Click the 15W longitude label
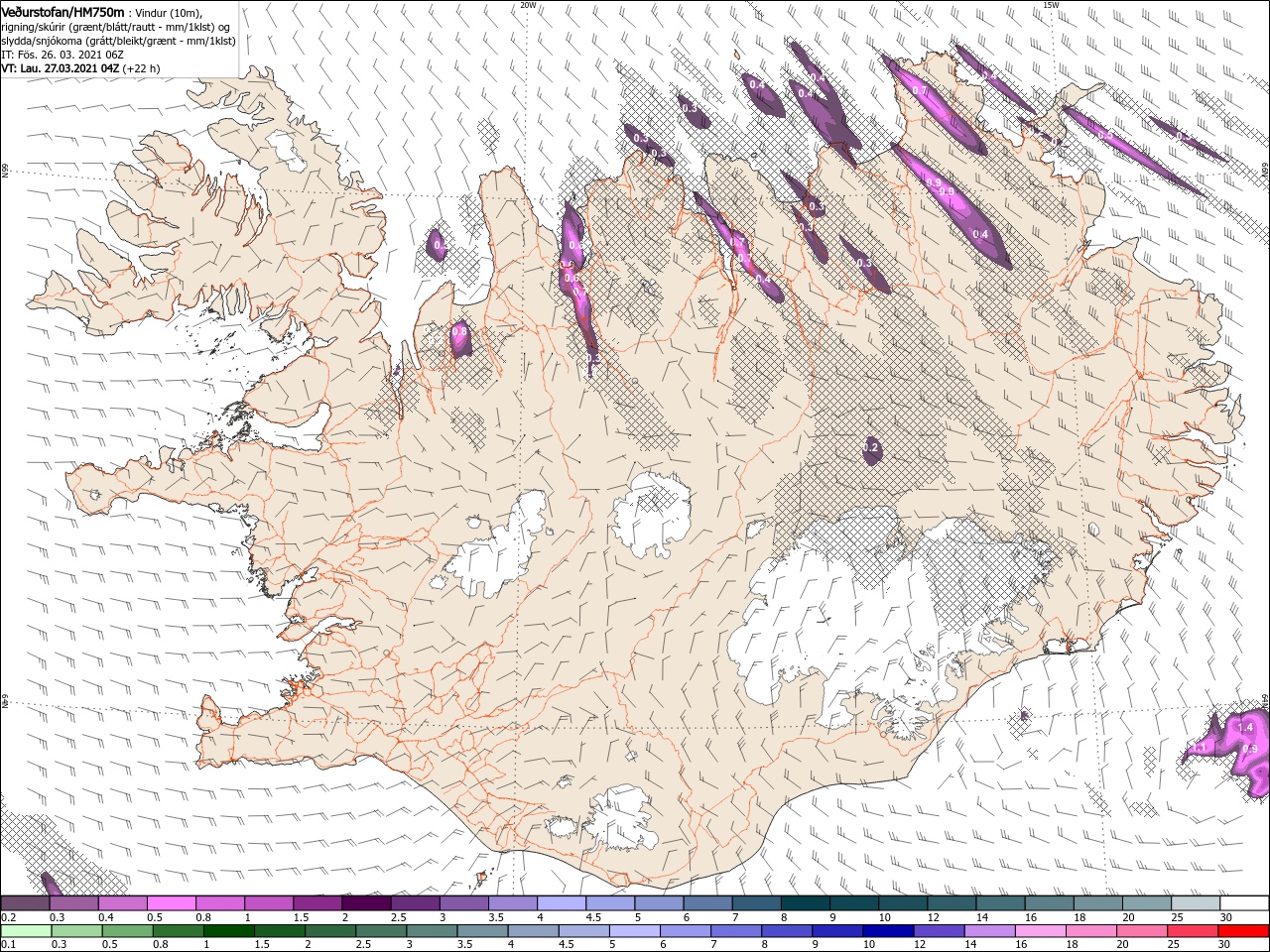The height and width of the screenshot is (952, 1270). (x=1051, y=5)
